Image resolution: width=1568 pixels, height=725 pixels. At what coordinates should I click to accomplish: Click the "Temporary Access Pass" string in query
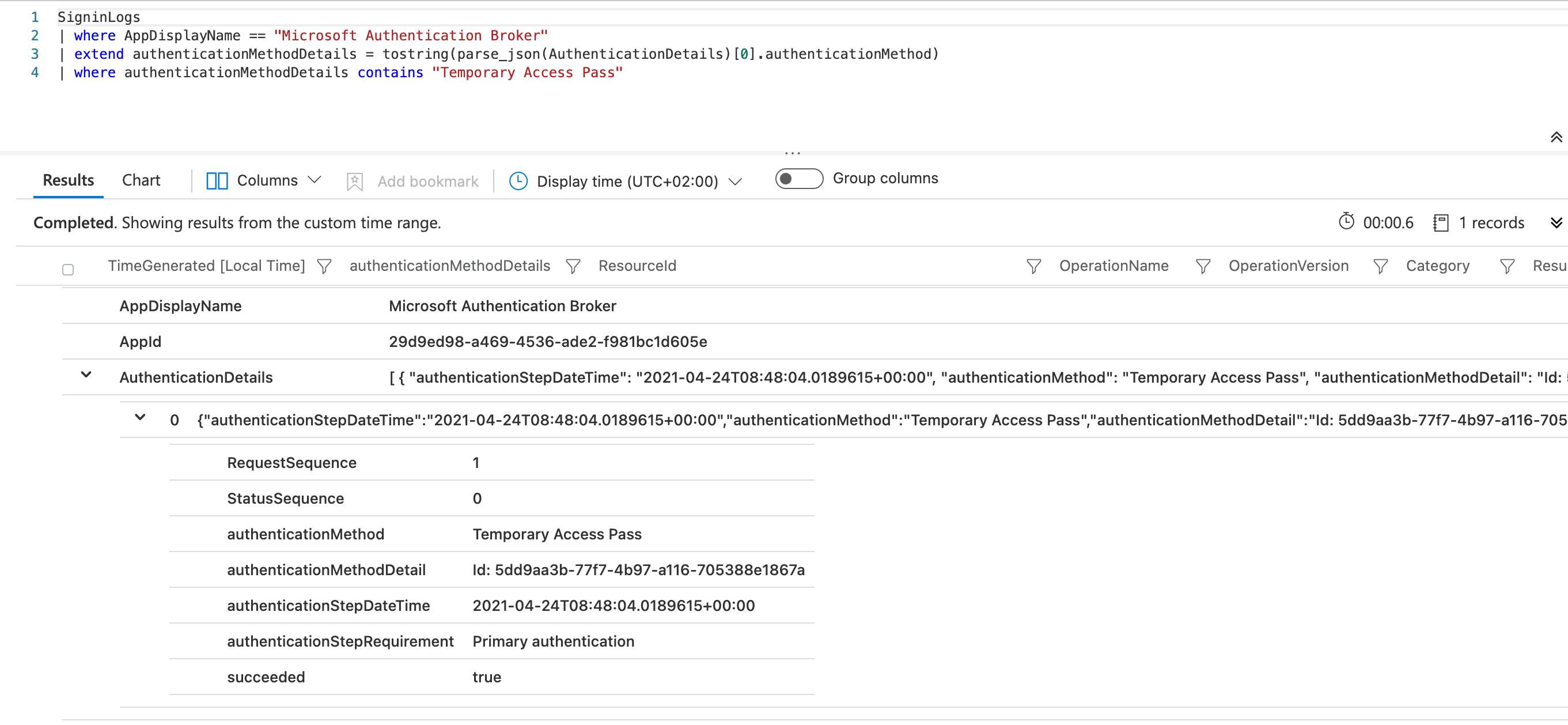527,73
